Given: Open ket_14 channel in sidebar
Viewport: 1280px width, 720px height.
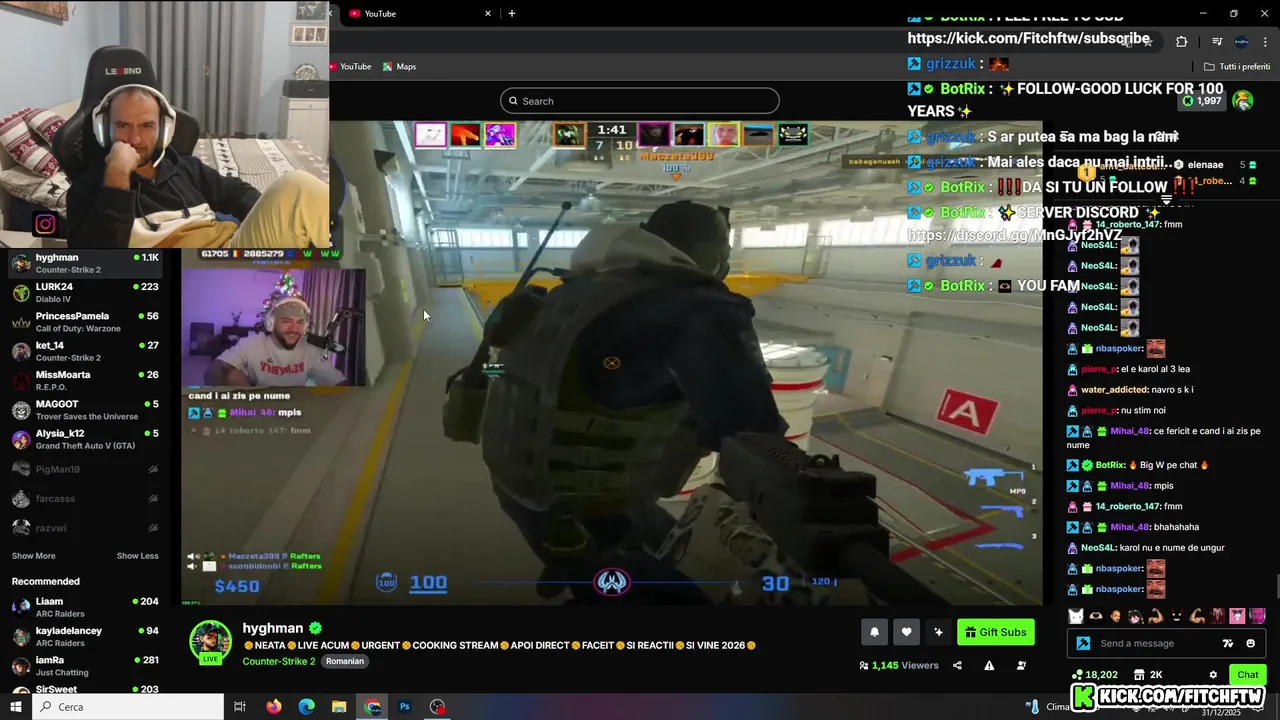Looking at the screenshot, I should coord(85,351).
